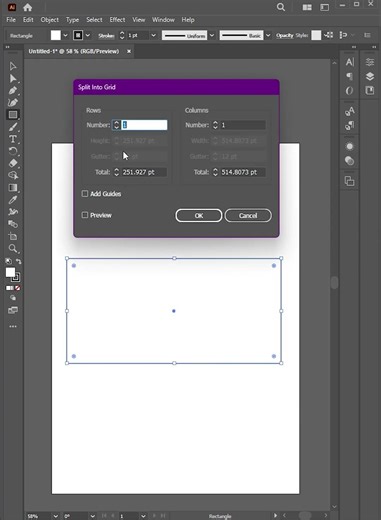The height and width of the screenshot is (520, 381).
Task: Open the Basic brush definition dropdown
Action: tap(268, 35)
